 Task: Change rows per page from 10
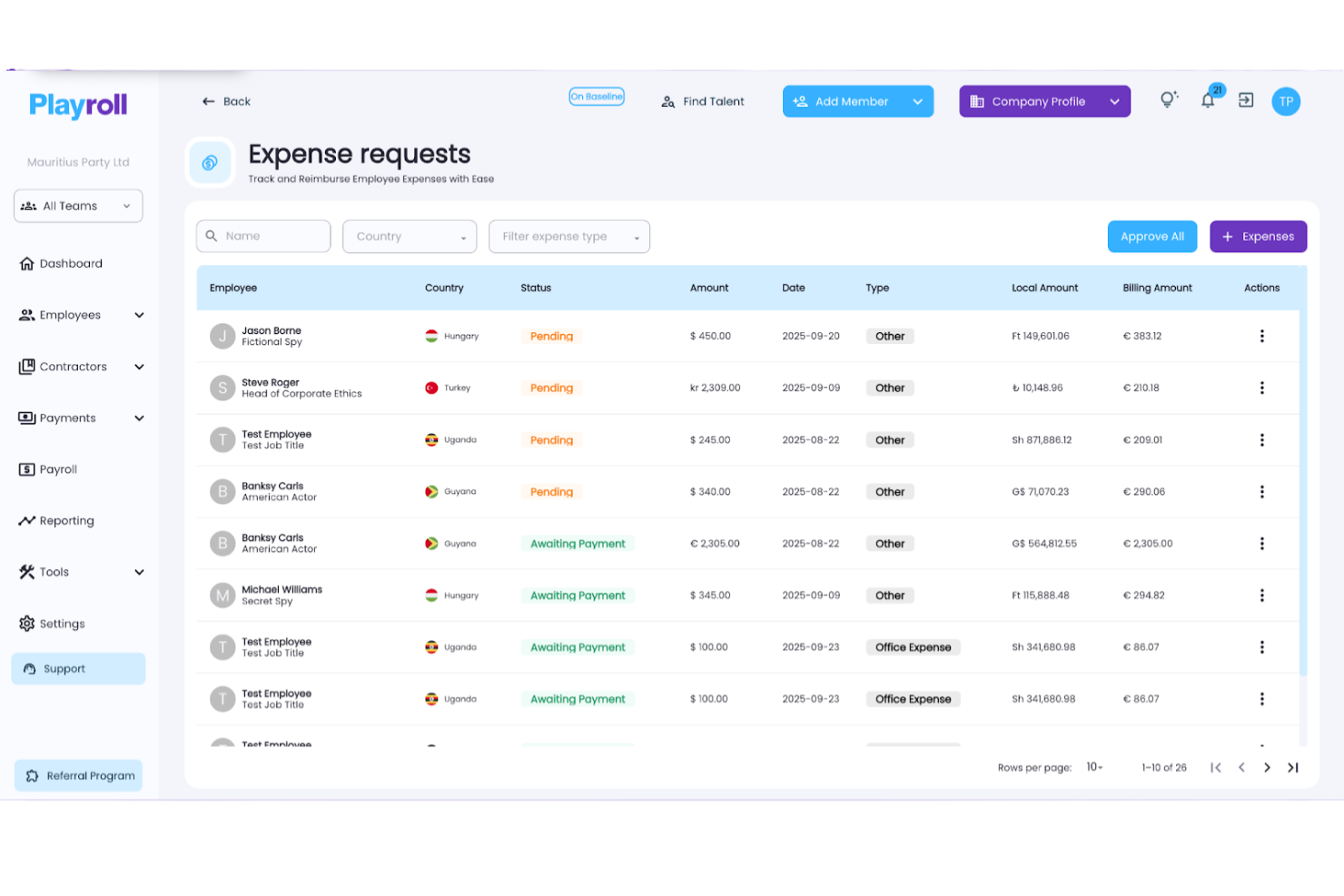pos(1093,767)
